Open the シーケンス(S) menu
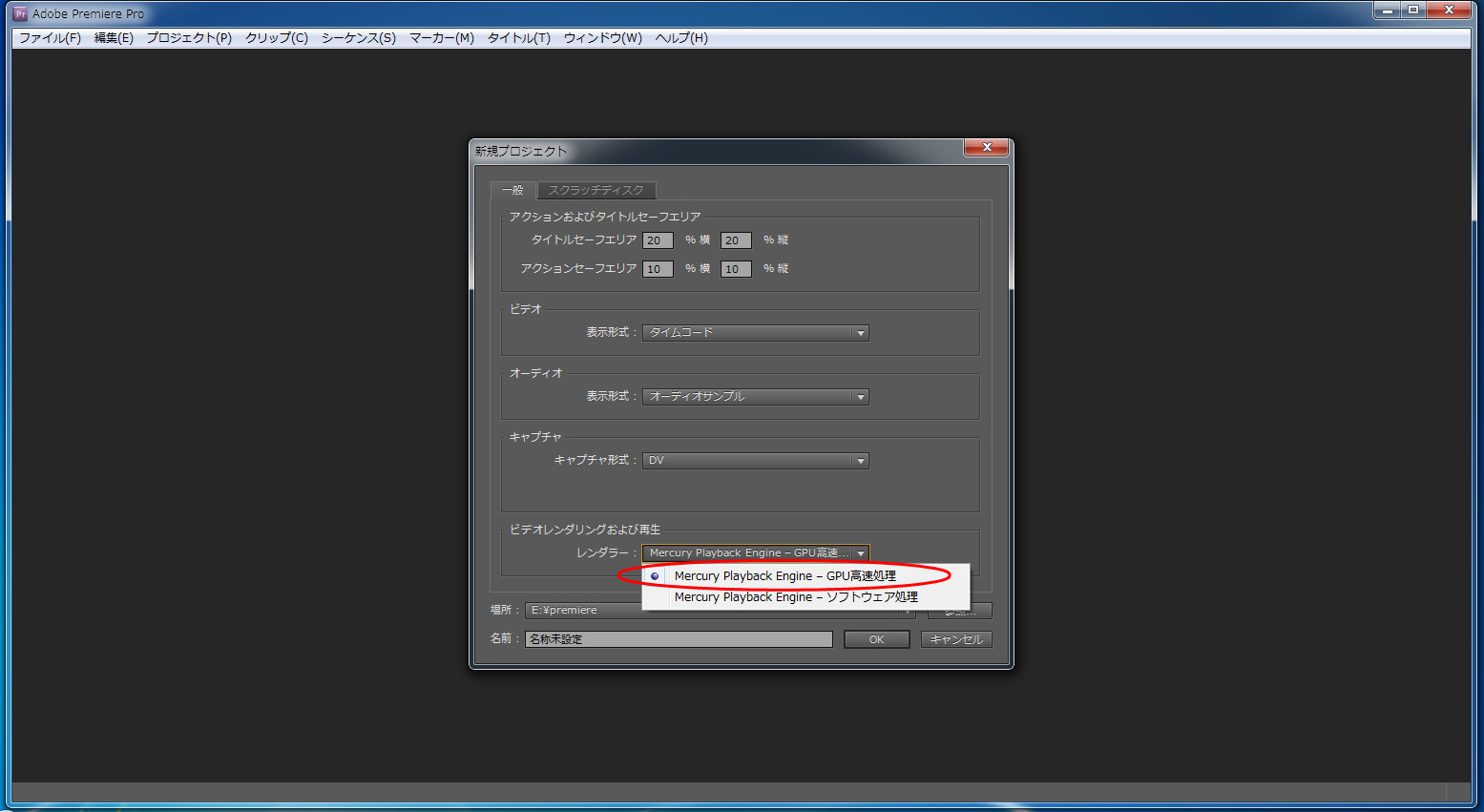Viewport: 1484px width, 812px height. (x=359, y=38)
